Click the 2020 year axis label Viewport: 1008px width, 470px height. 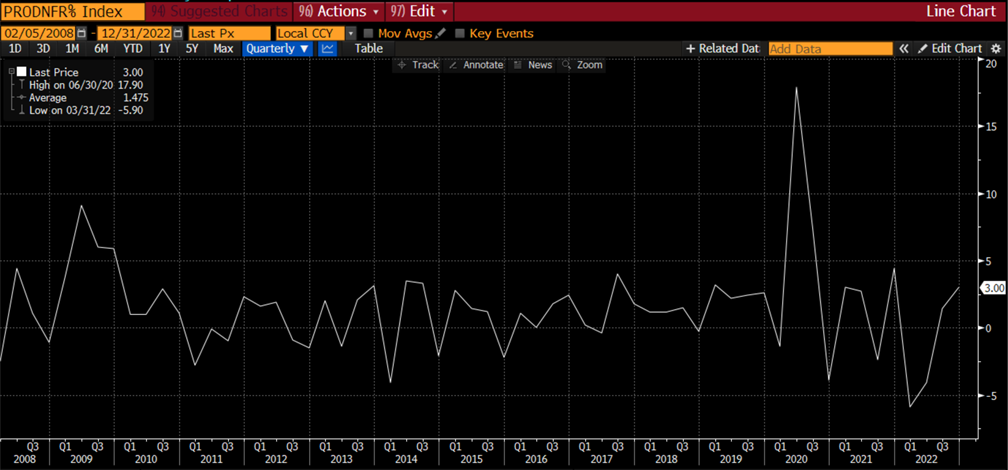(795, 459)
